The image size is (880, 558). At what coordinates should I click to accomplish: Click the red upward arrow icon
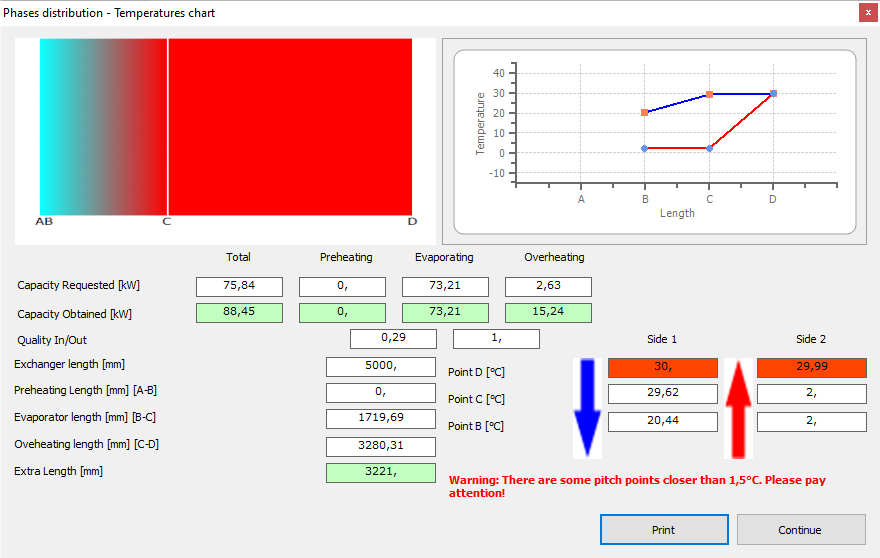pyautogui.click(x=737, y=407)
